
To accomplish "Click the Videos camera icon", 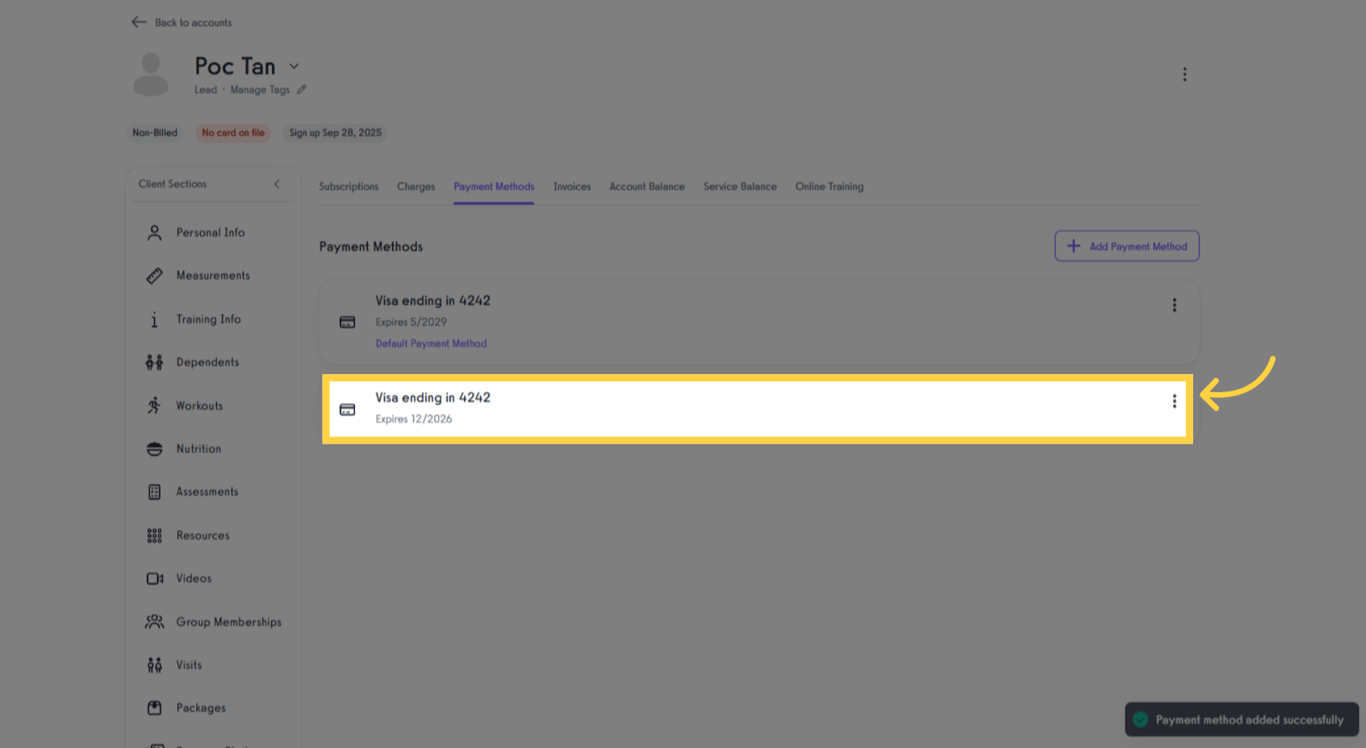I will coord(154,579).
